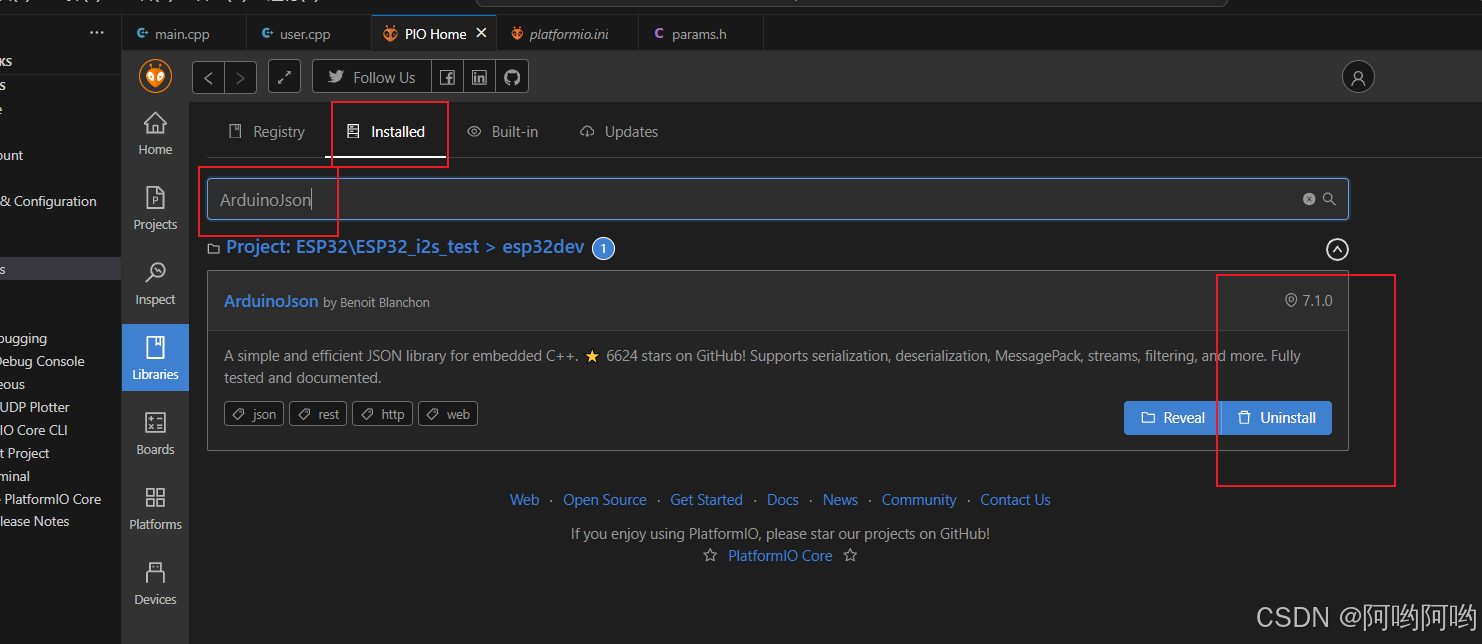Open the user account profile icon
The height and width of the screenshot is (644, 1482).
coord(1358,77)
